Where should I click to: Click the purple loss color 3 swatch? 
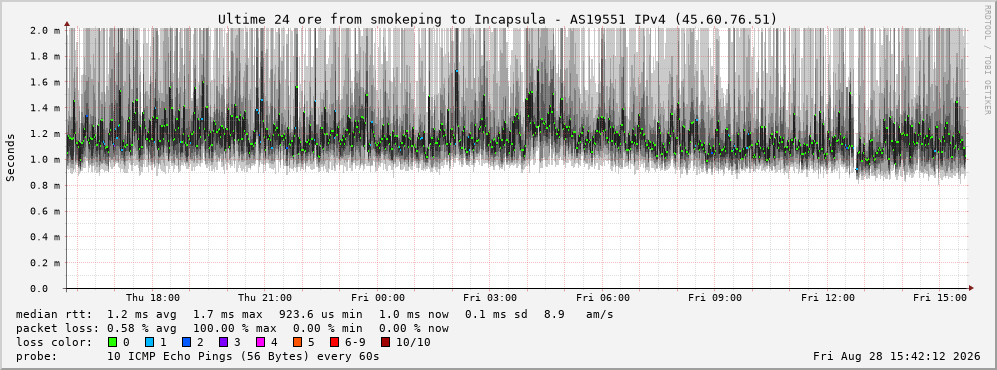click(224, 342)
